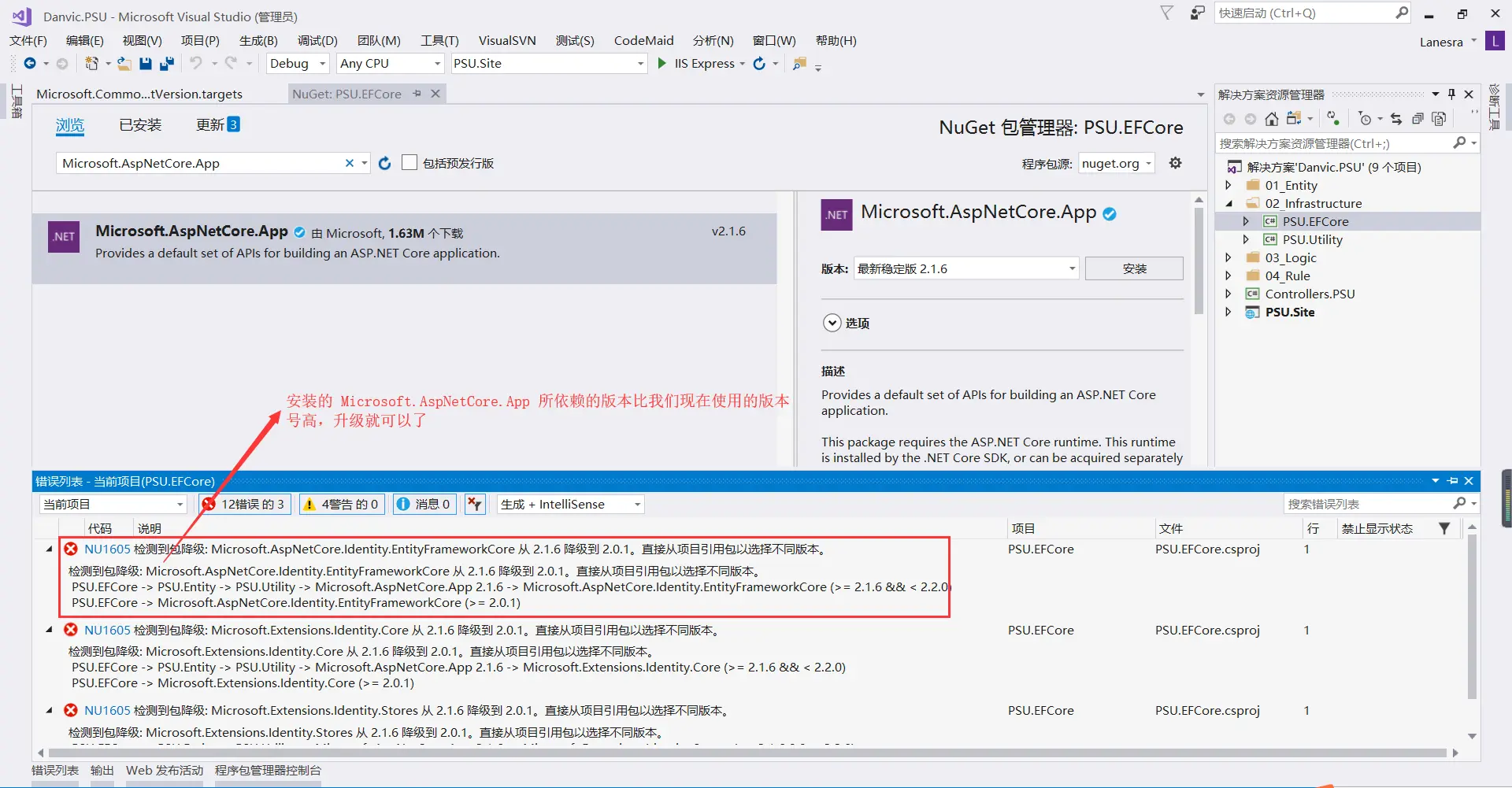
Task: Click the Home icon in Solution Explorer toolbar
Action: (x=1272, y=118)
